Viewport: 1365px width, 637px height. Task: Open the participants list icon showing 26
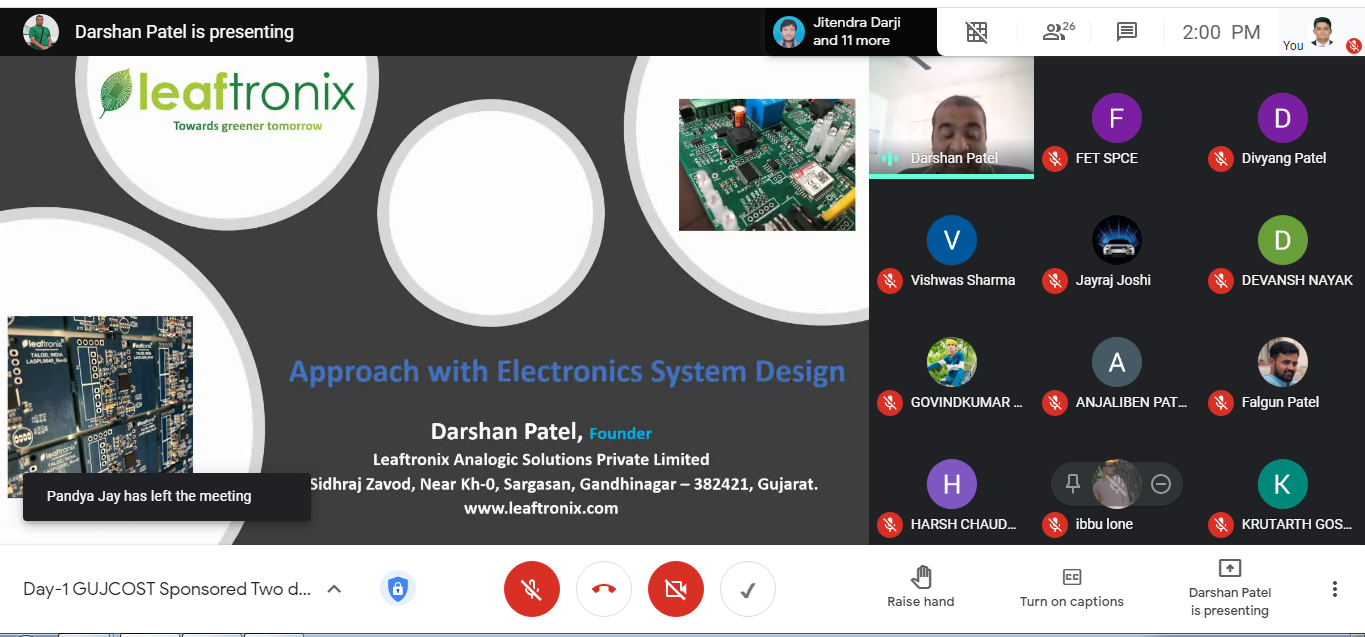click(1058, 32)
